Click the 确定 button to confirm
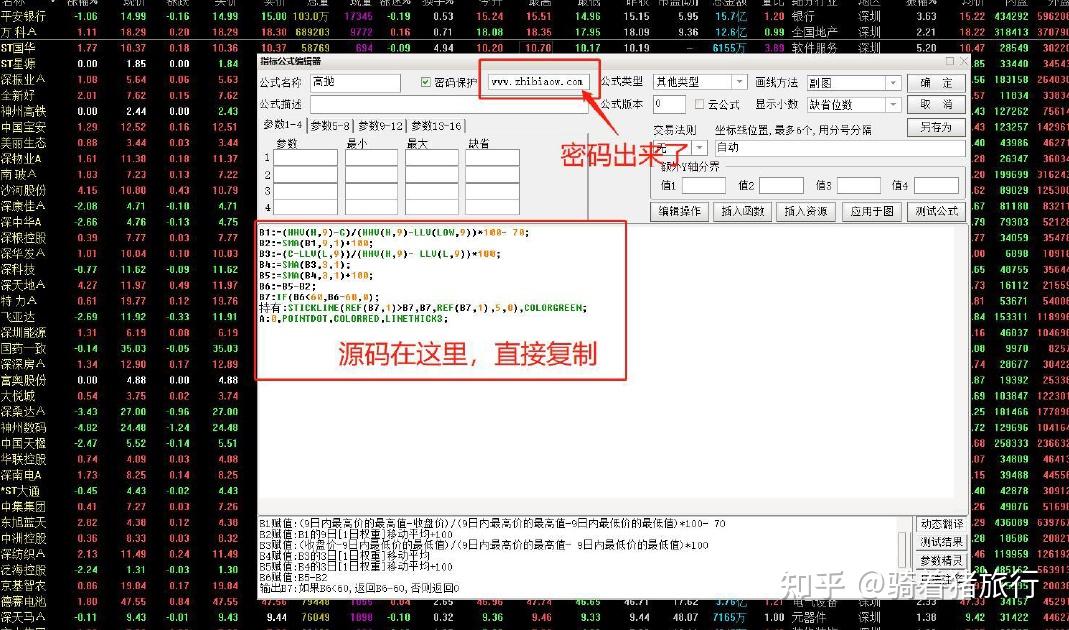 pyautogui.click(x=935, y=83)
